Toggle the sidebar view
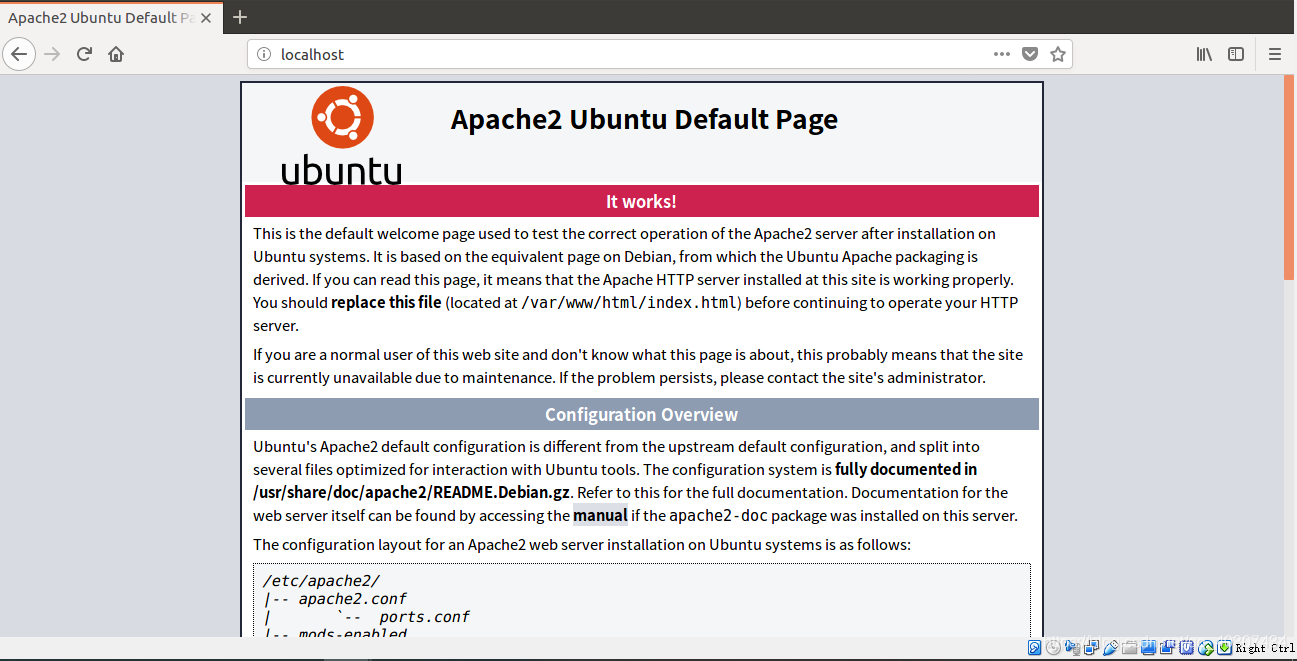 click(1236, 53)
